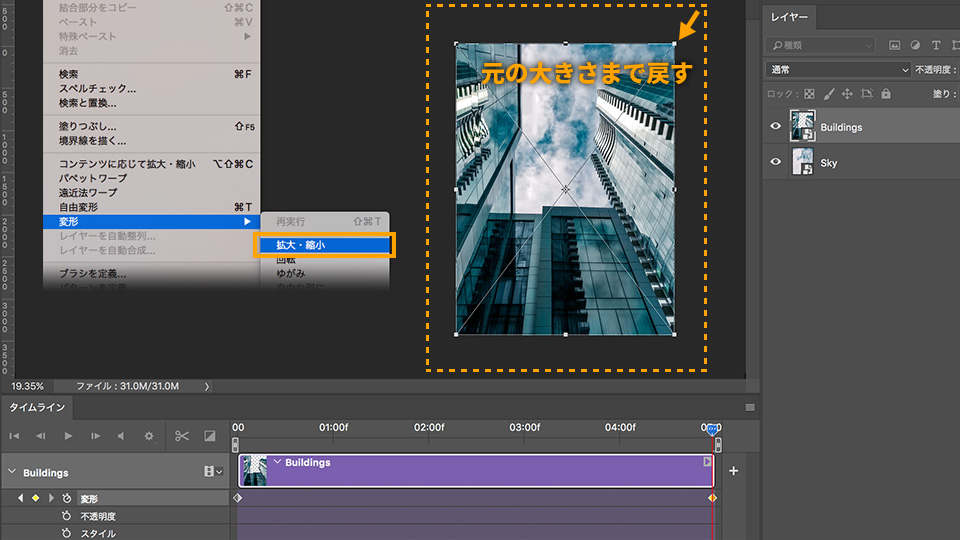This screenshot has width=960, height=540.
Task: Choose コンテンツに応じて拡大・縮小 item
Action: click(151, 164)
